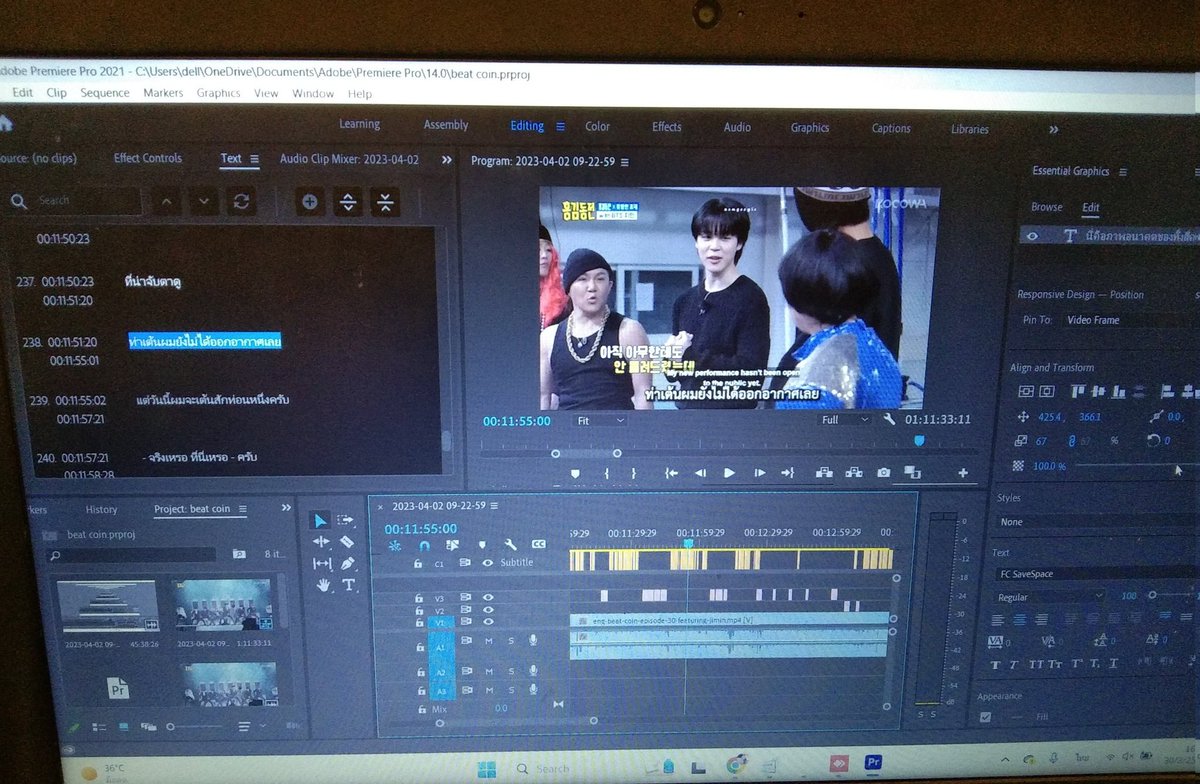
Task: Select the Selection arrow tool
Action: [320, 520]
